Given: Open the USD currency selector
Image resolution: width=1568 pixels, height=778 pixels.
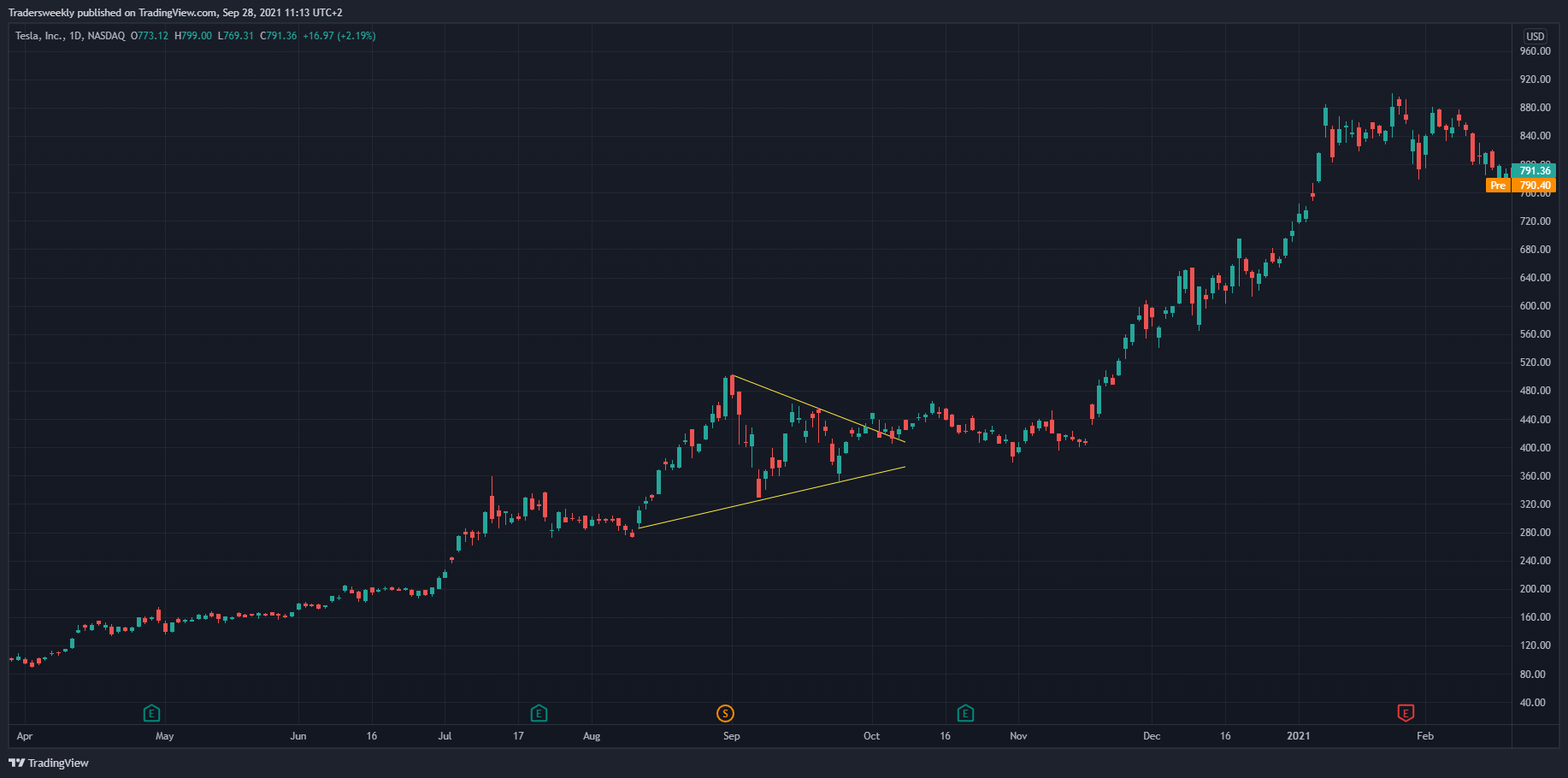Looking at the screenshot, I should pyautogui.click(x=1536, y=36).
